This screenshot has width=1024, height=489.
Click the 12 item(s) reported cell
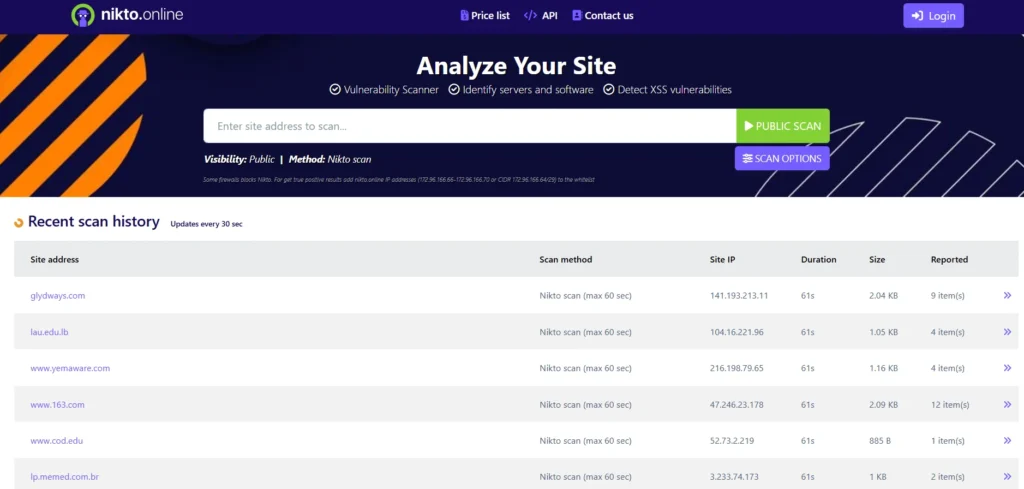pos(950,405)
